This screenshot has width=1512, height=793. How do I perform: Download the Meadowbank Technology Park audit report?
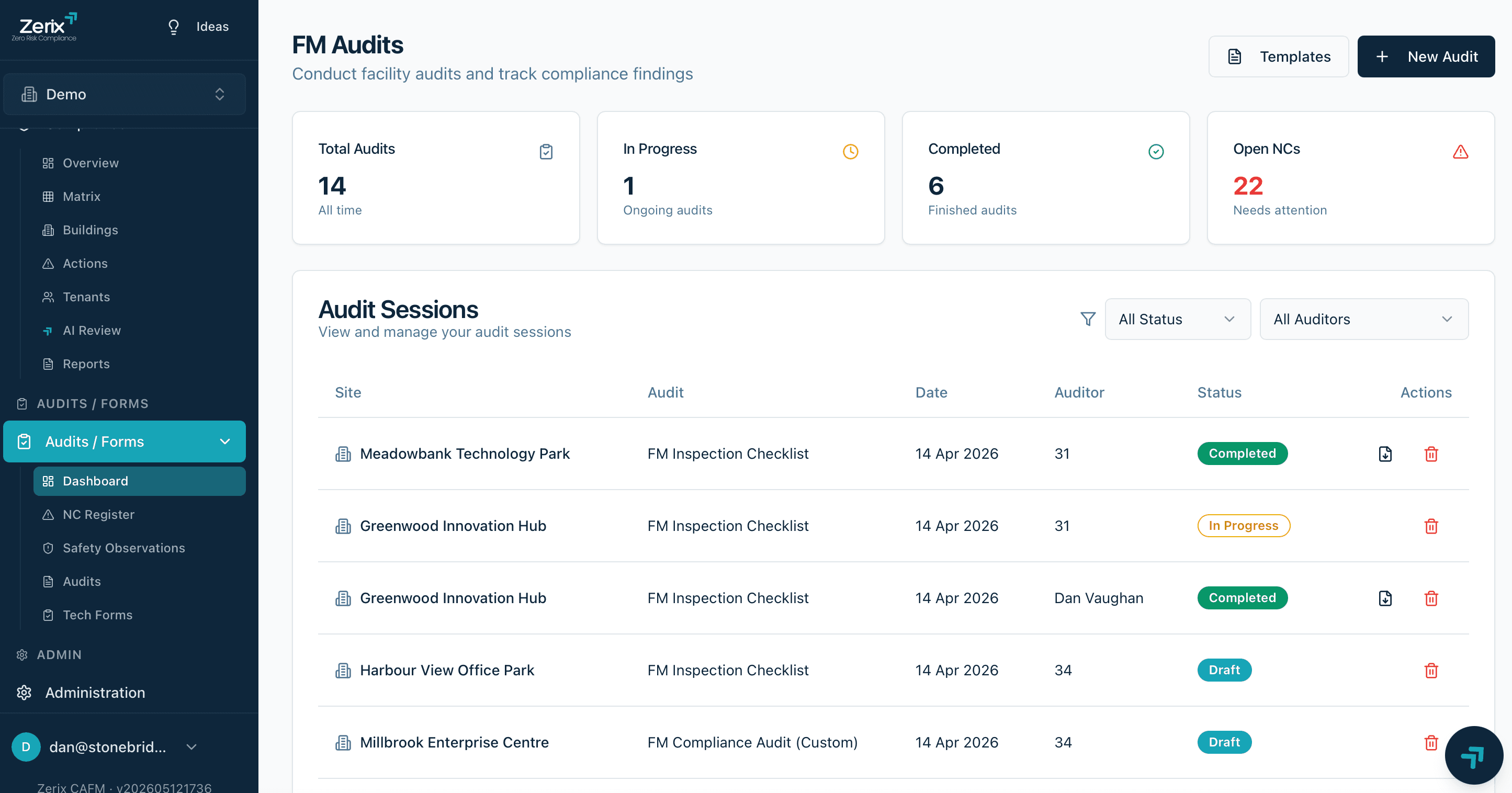(1385, 454)
